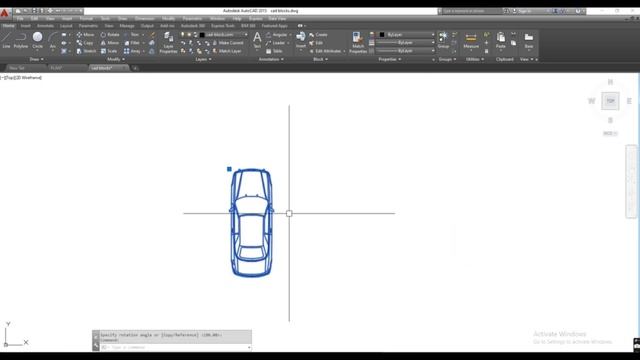The height and width of the screenshot is (360, 640).
Task: Select the Leader annotation tool
Action: (x=276, y=43)
